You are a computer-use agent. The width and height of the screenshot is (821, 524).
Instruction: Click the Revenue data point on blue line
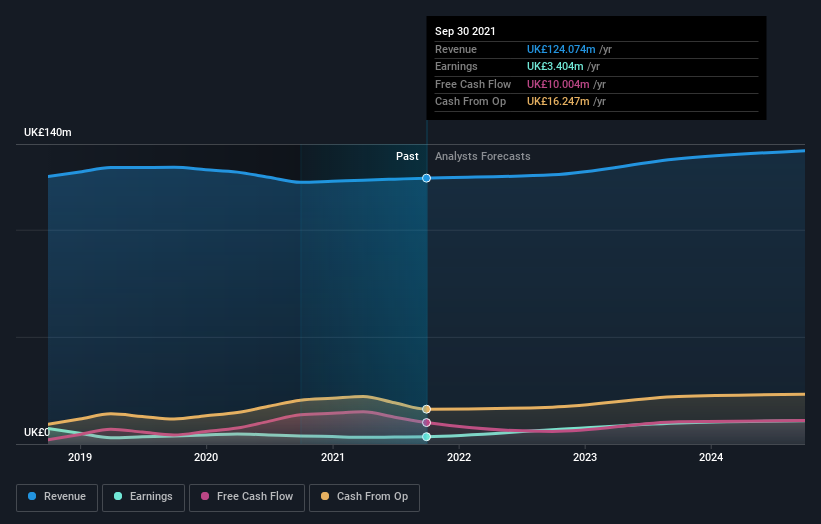(x=426, y=178)
